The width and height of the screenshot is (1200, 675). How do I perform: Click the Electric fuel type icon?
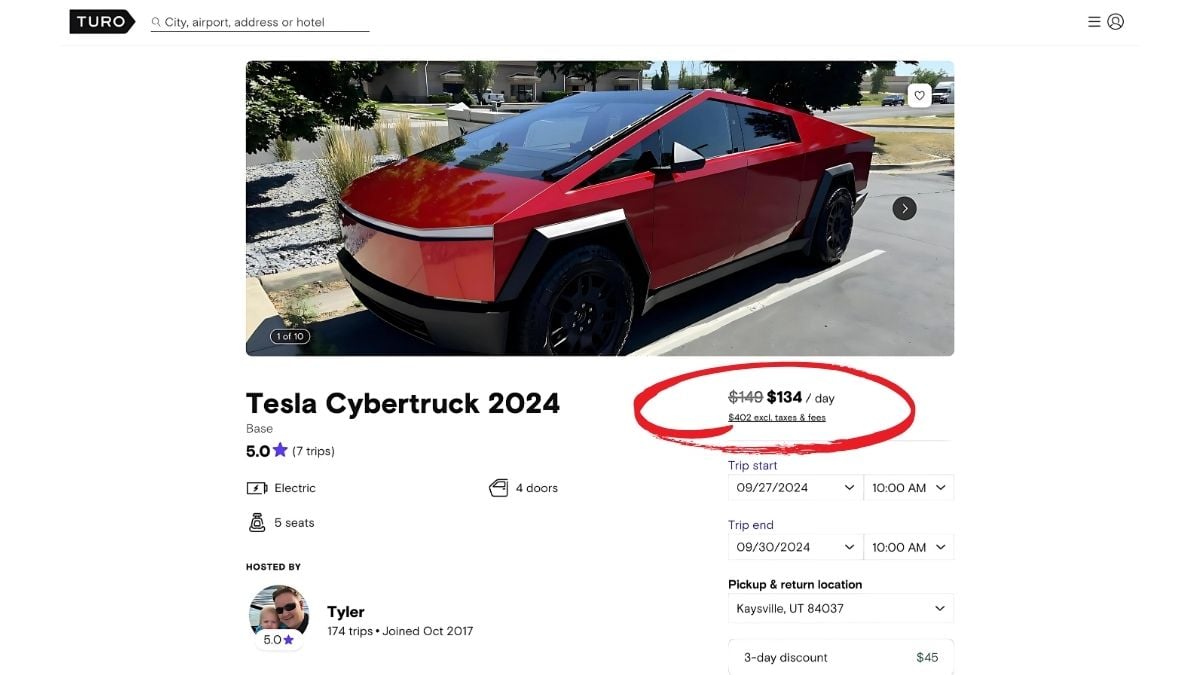pyautogui.click(x=257, y=488)
